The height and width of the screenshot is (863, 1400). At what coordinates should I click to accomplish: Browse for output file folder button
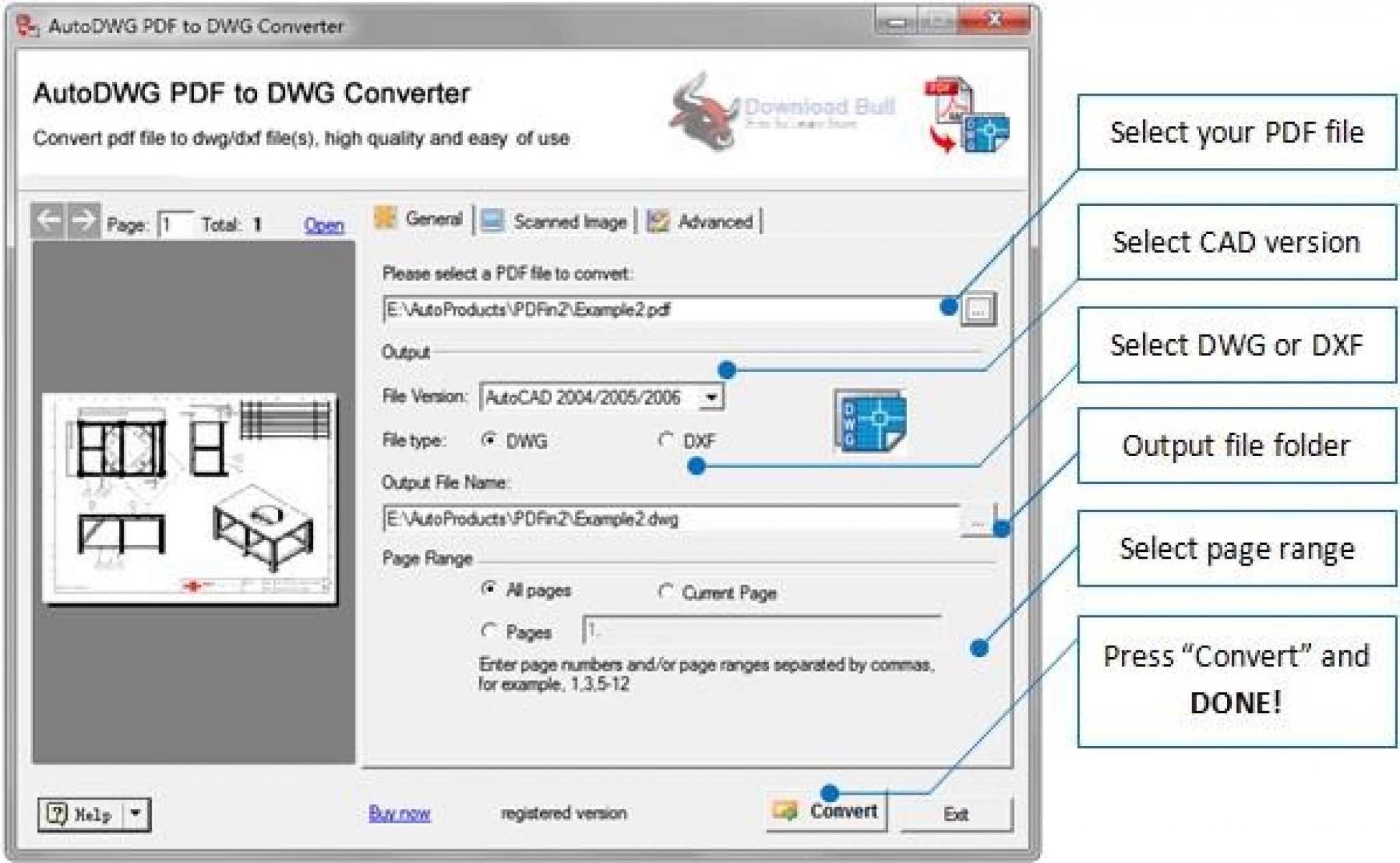(x=978, y=520)
